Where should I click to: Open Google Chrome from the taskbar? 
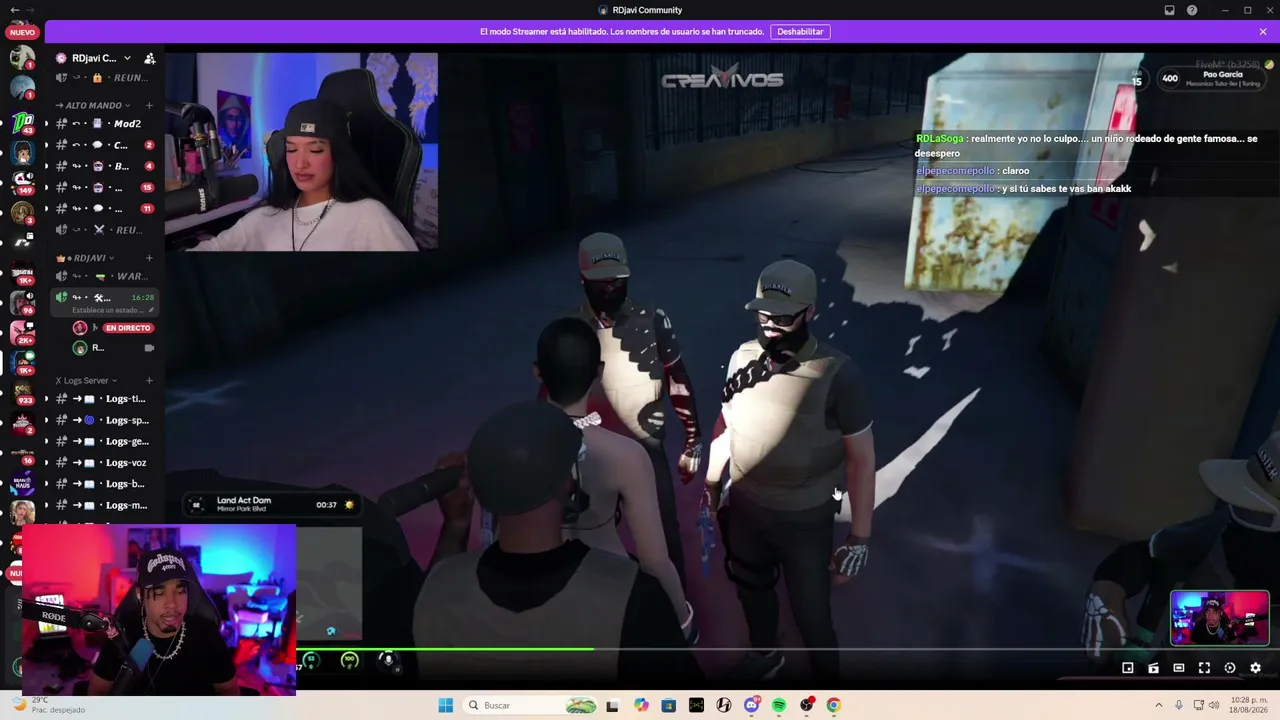tap(833, 705)
